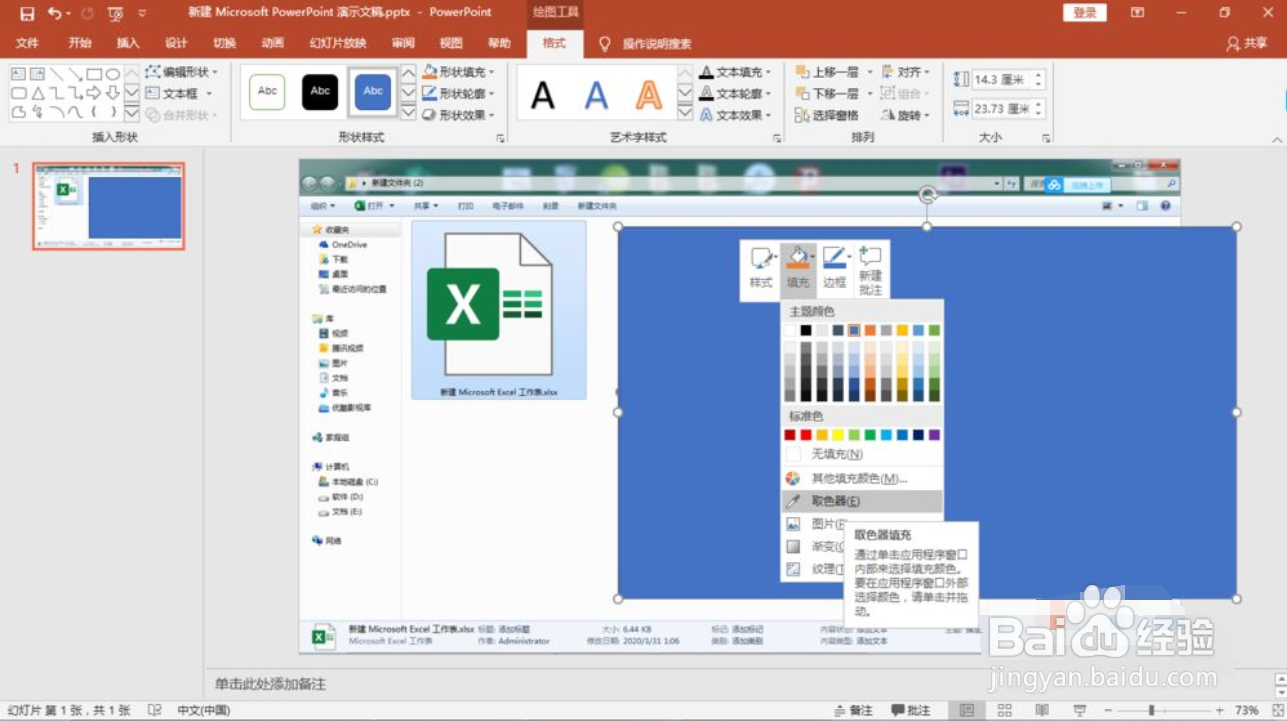
Task: Choose More Fill Colors (其他填充颜色)
Action: pyautogui.click(x=862, y=478)
